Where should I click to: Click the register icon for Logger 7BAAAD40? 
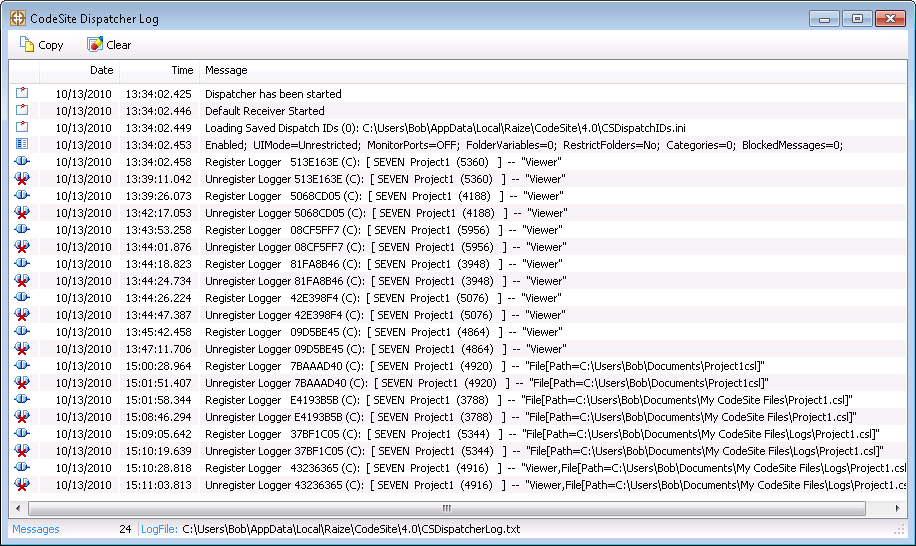[22, 365]
